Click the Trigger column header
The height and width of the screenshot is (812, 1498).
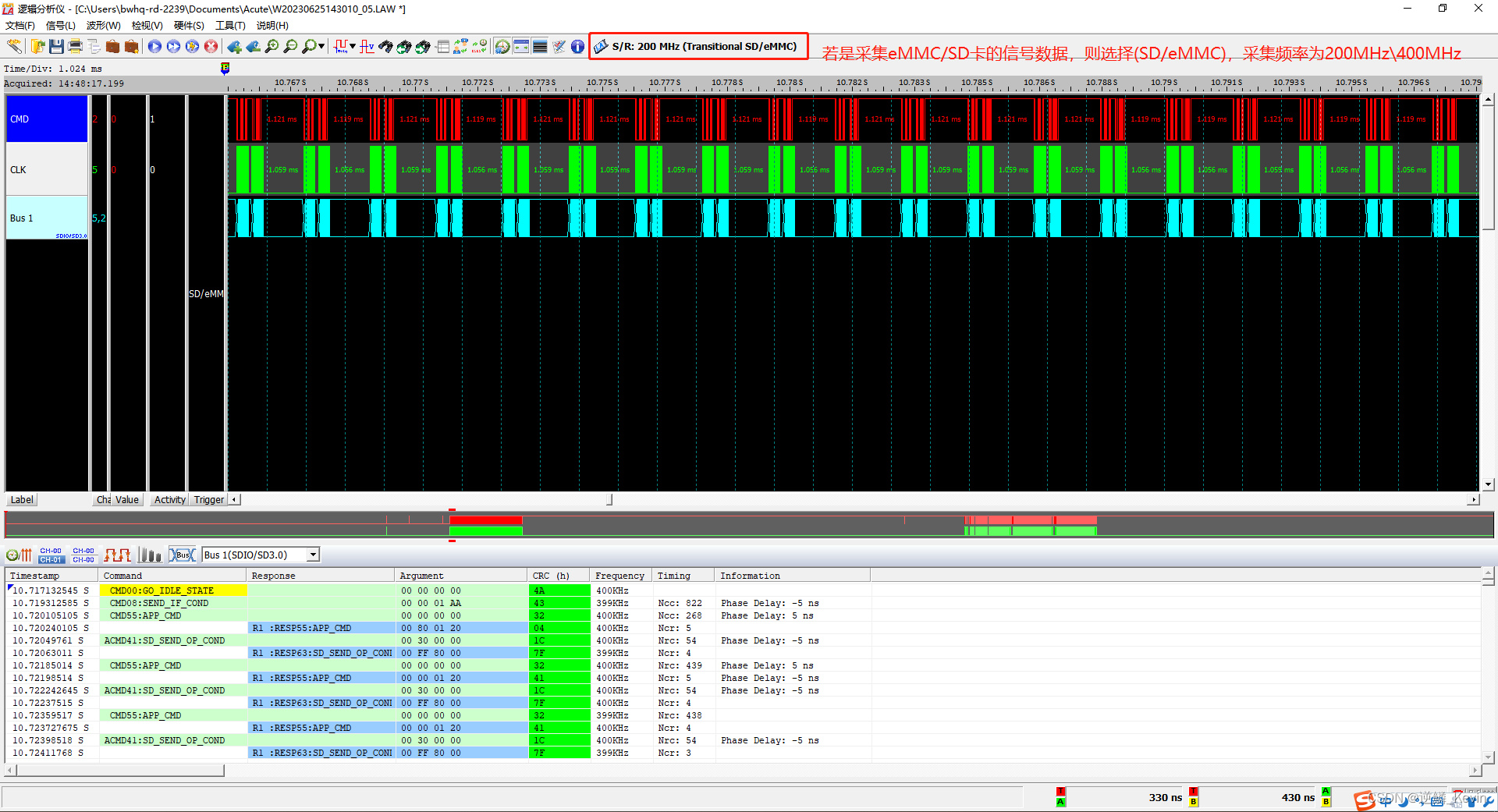(209, 500)
